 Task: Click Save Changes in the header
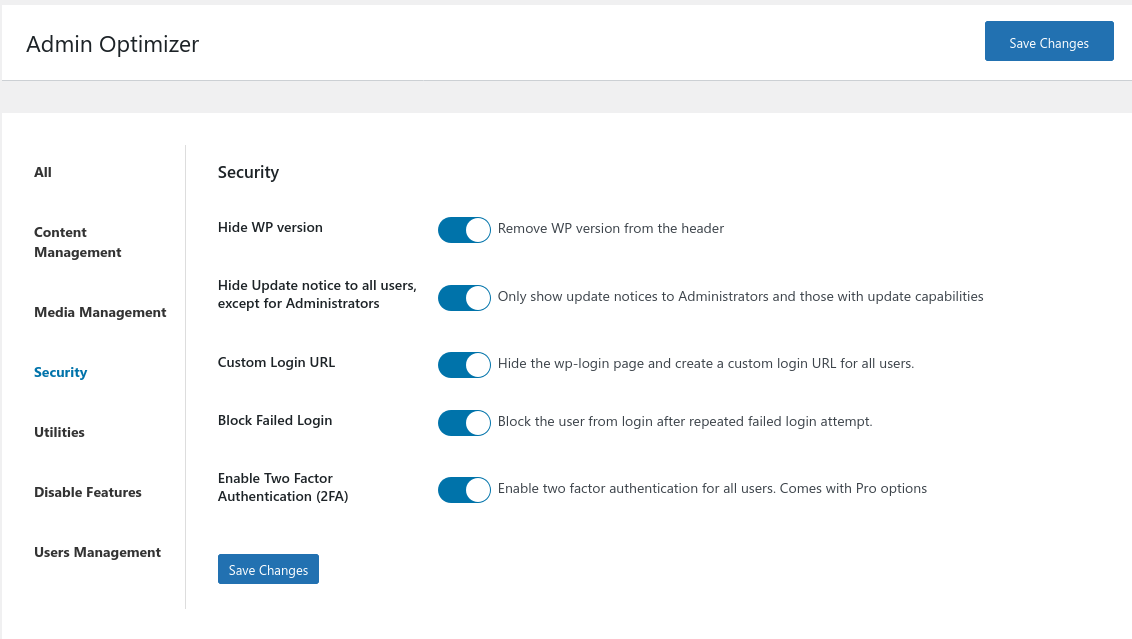[x=1049, y=41]
